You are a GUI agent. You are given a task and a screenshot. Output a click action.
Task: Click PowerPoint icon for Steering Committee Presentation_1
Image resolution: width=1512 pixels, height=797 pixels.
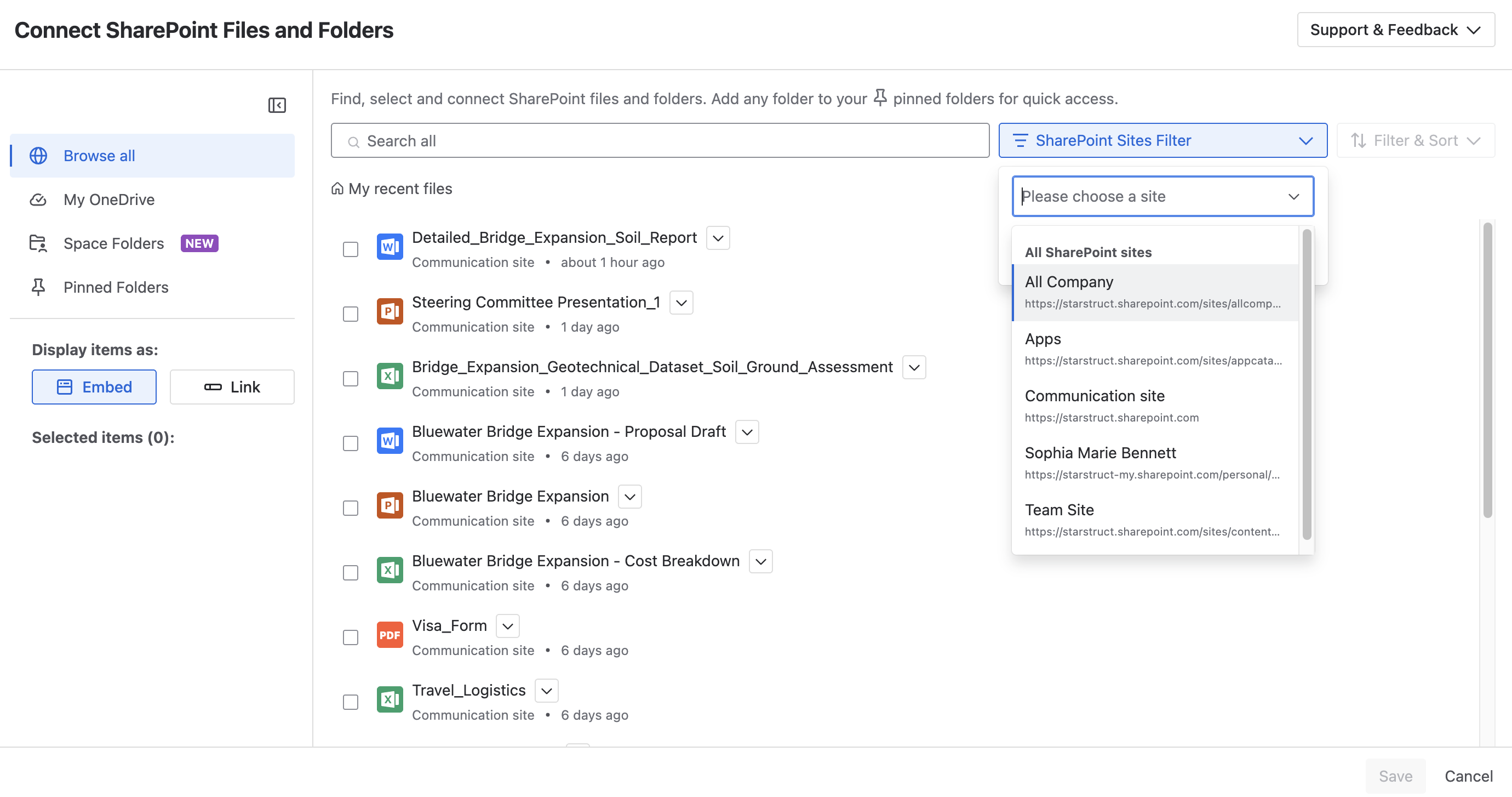[x=390, y=311]
